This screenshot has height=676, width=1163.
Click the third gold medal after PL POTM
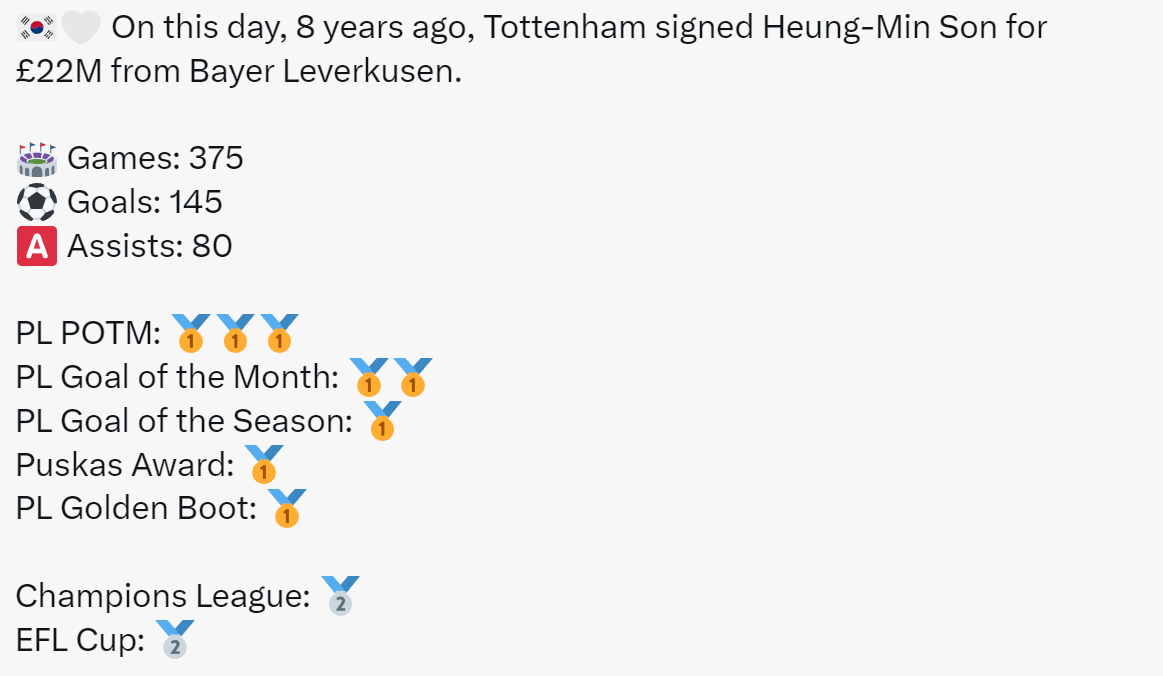click(280, 333)
